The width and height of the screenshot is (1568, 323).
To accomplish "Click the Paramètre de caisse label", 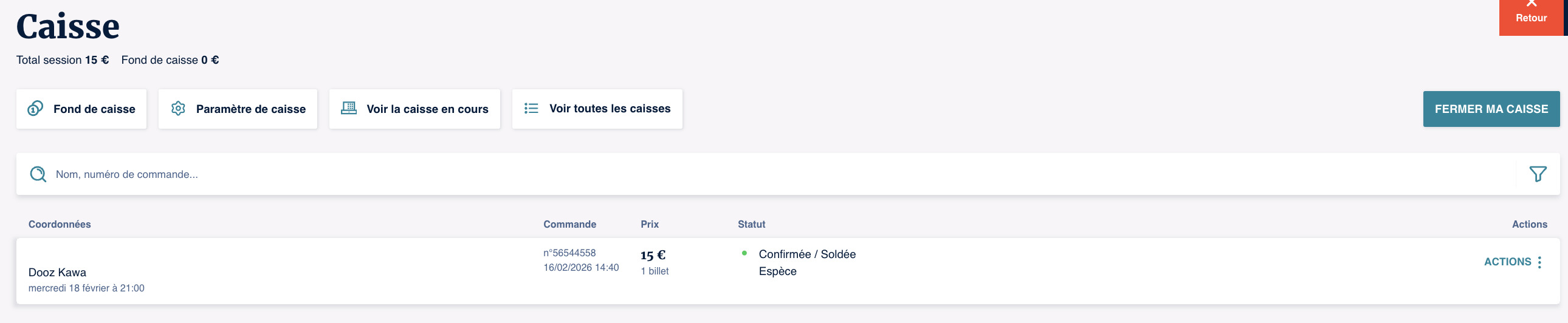I will 251,109.
